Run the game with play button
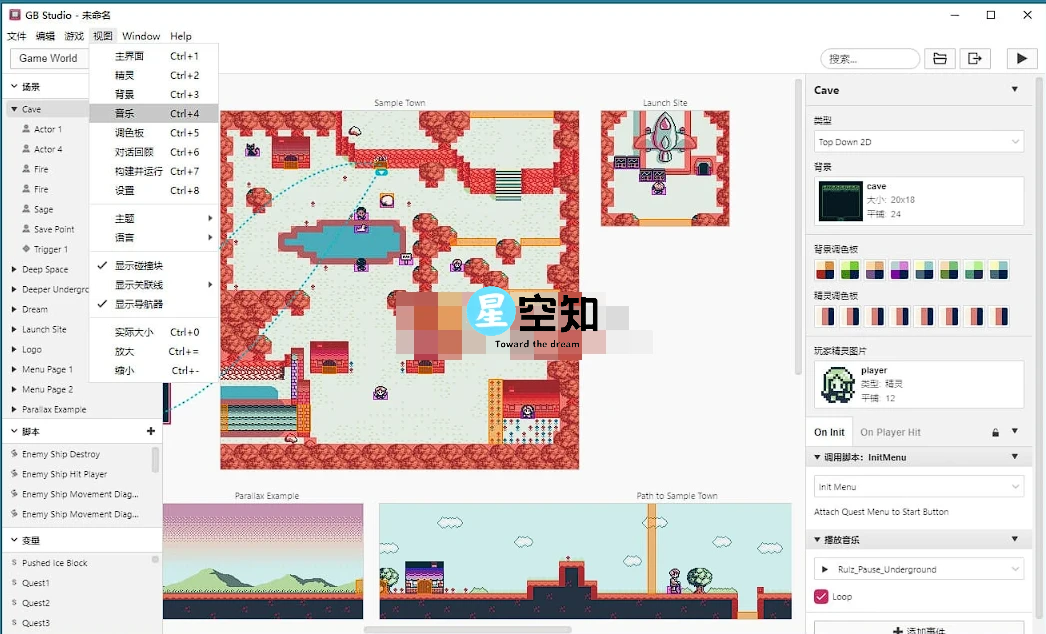1046x634 pixels. pos(1021,59)
